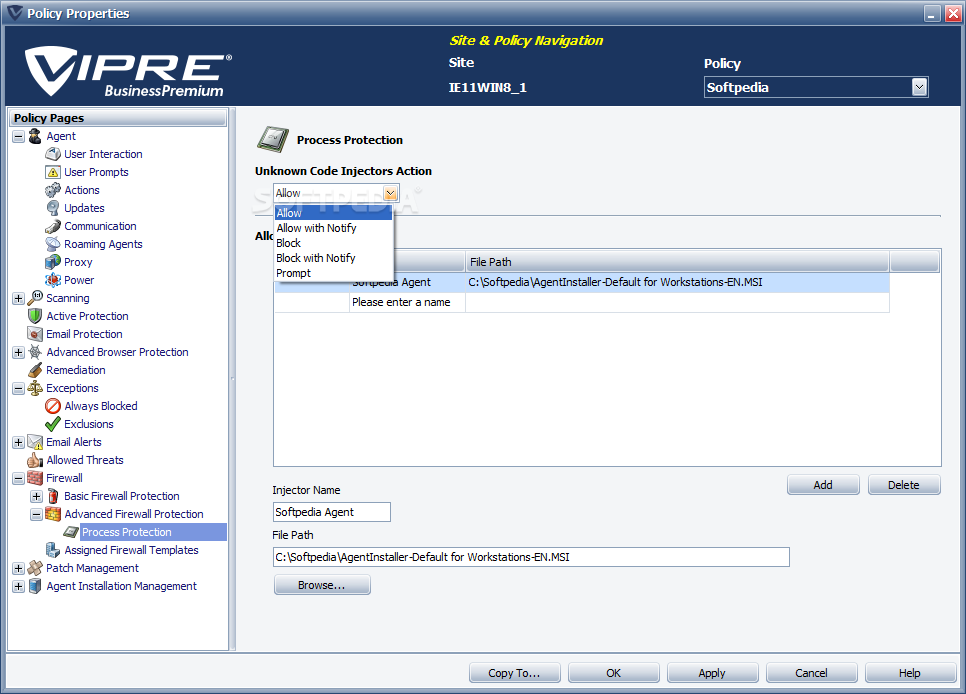The image size is (966, 694).
Task: Click the Help button
Action: tap(910, 673)
